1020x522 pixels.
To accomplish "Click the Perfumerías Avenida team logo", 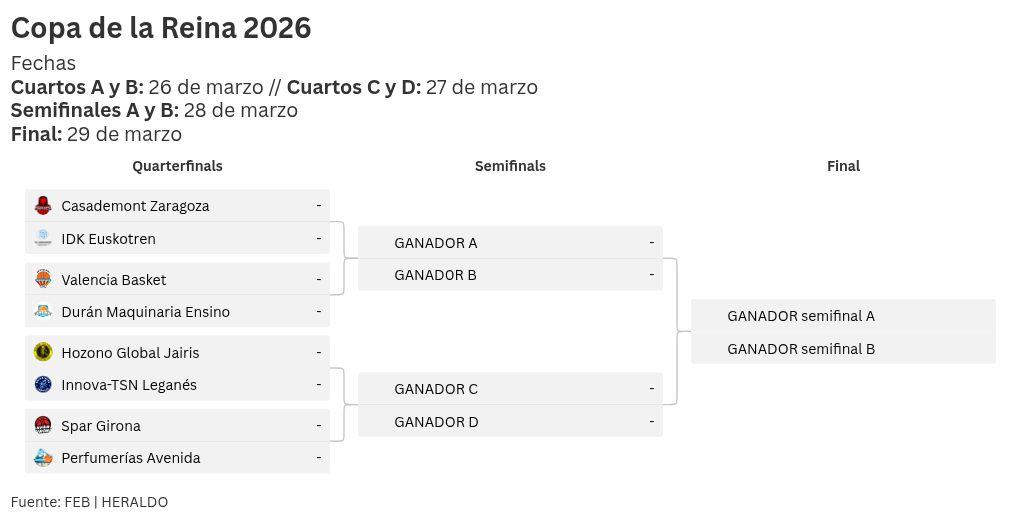I will click(x=42, y=458).
